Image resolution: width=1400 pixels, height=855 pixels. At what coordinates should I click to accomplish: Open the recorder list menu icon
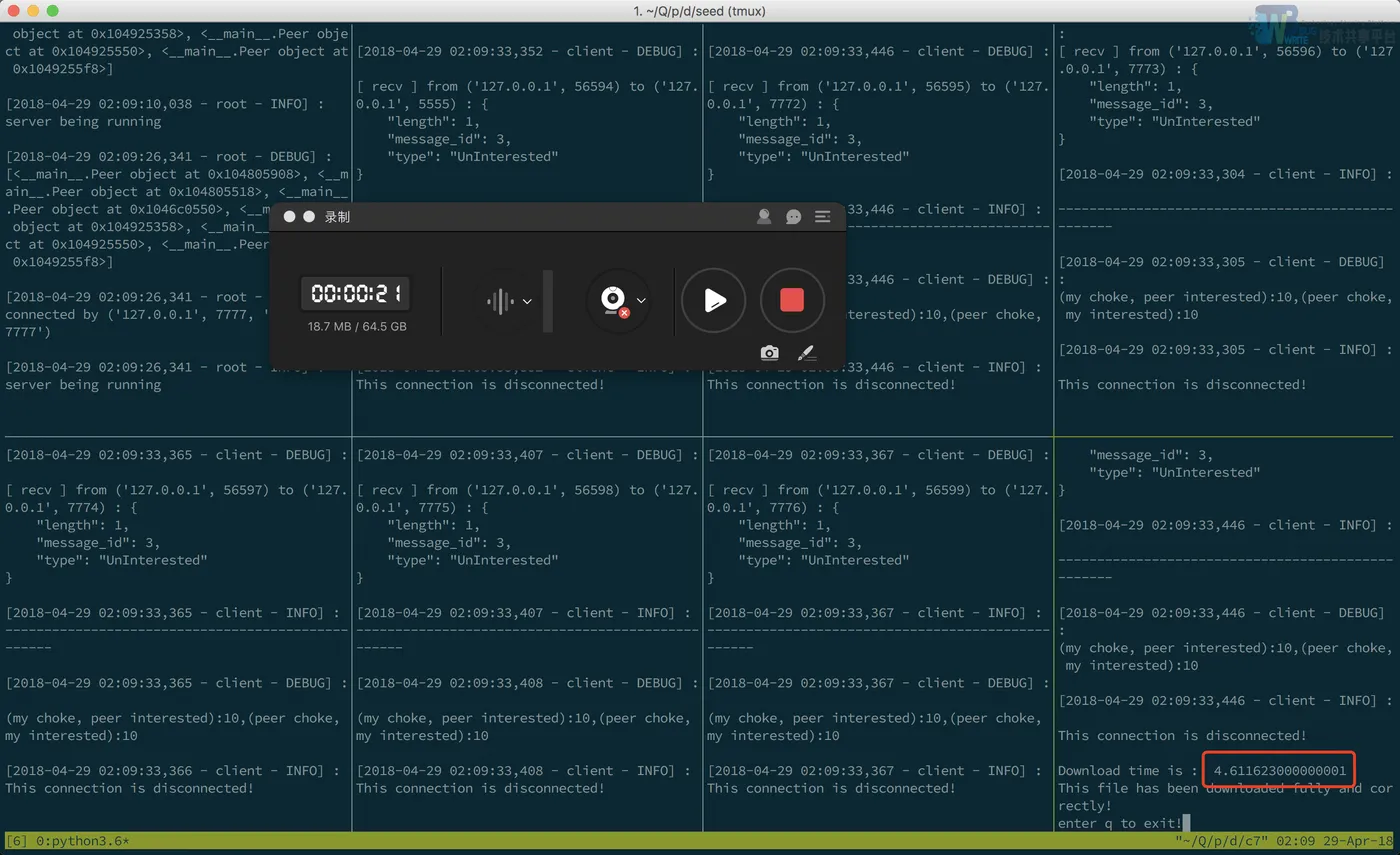pyautogui.click(x=822, y=216)
